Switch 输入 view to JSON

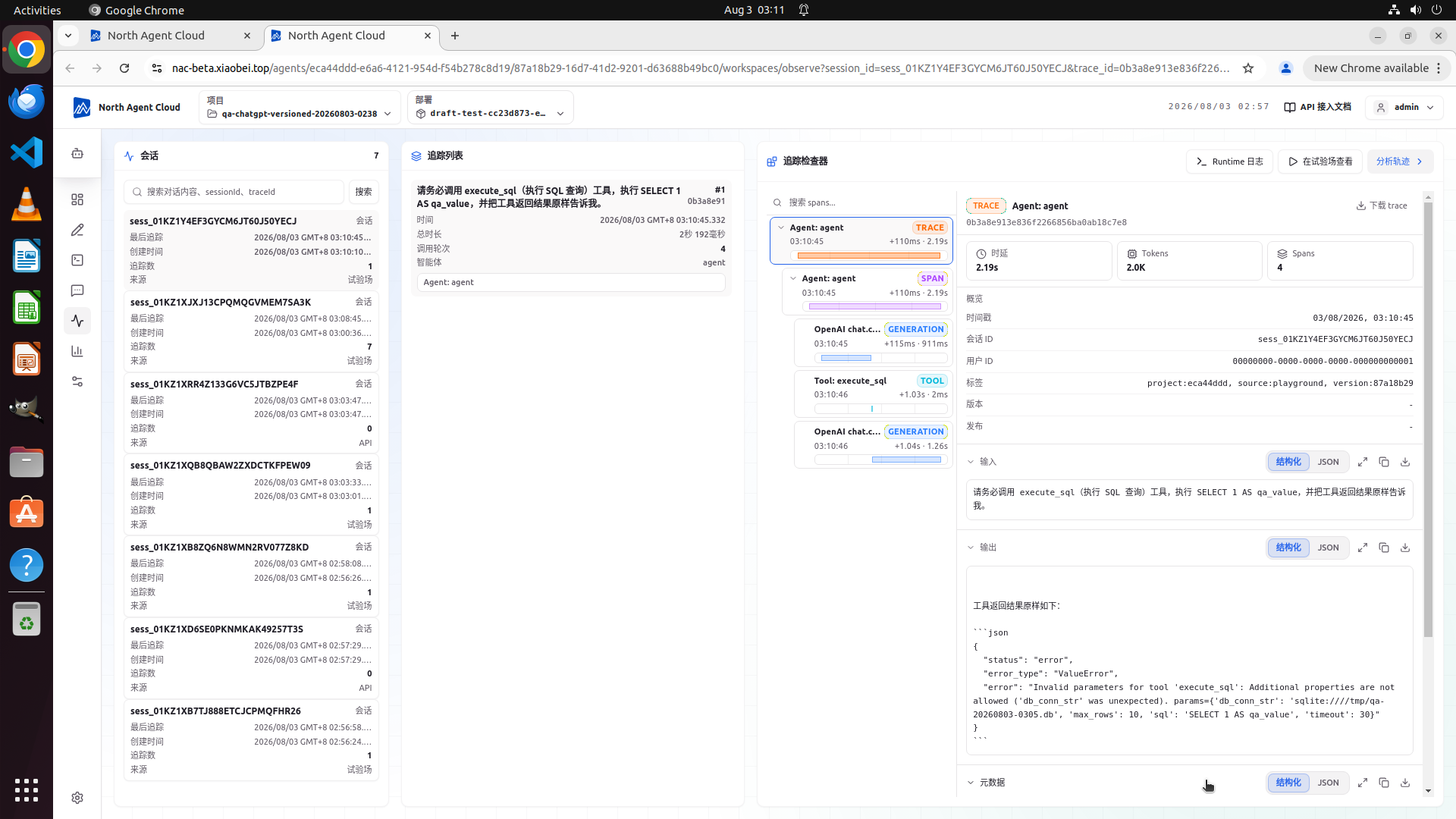pyautogui.click(x=1328, y=462)
